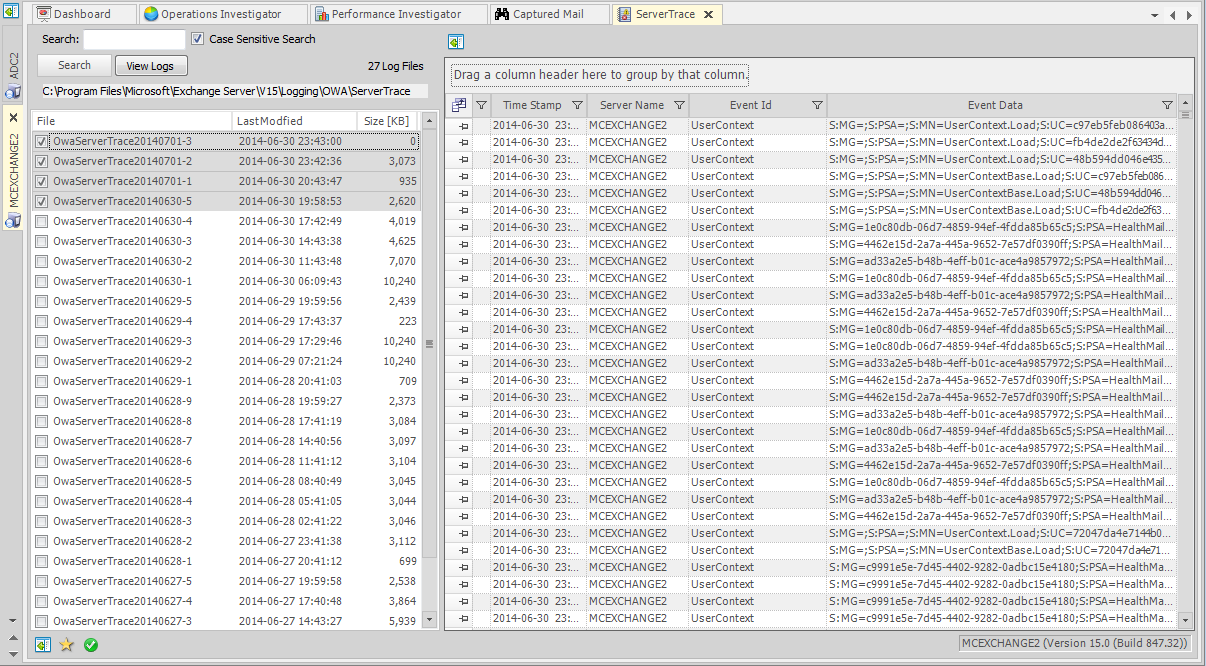Switch to the Captured Mail tab
The image size is (1206, 666).
pyautogui.click(x=551, y=14)
